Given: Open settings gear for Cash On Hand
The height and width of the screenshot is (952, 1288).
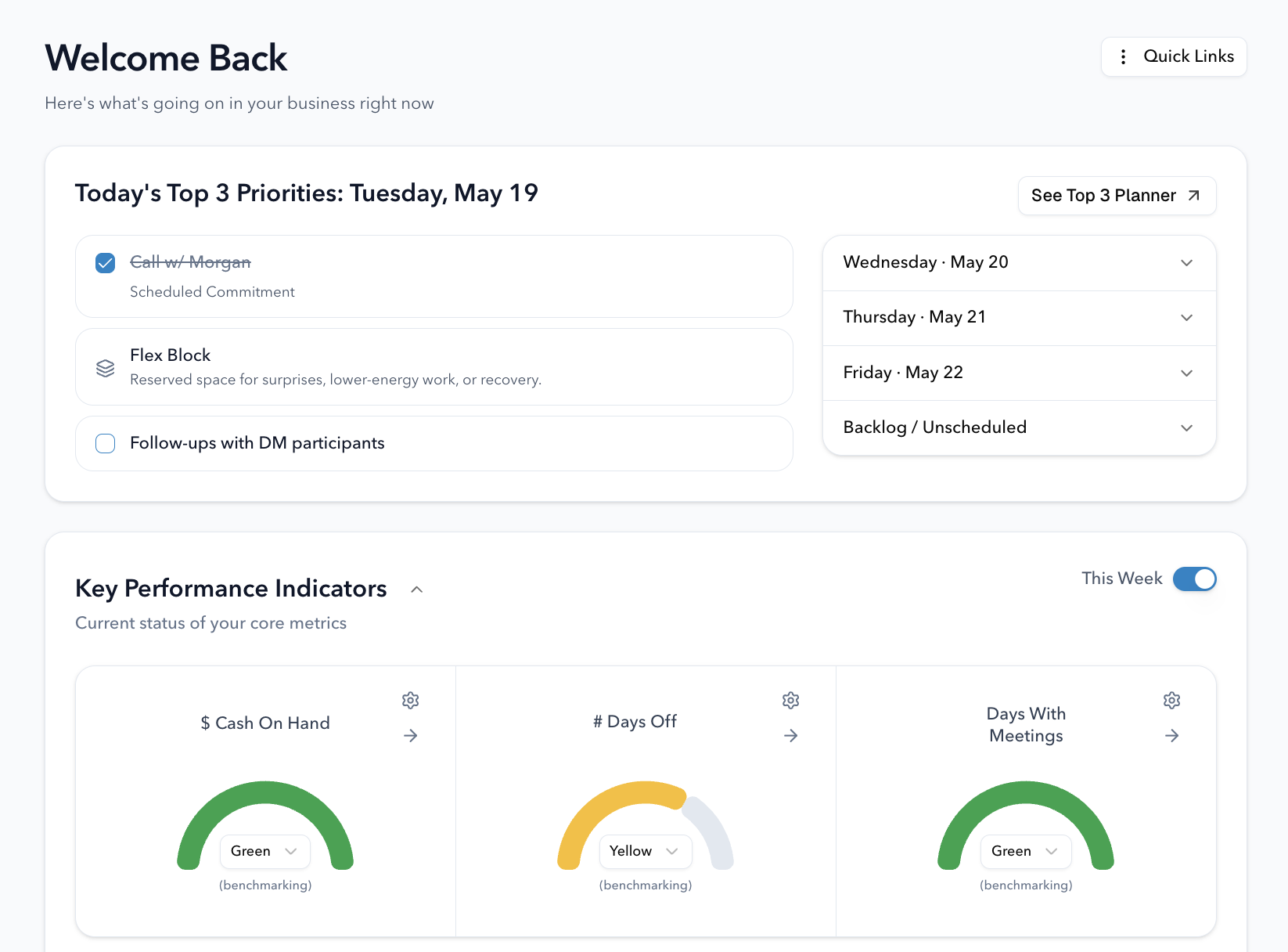Looking at the screenshot, I should pos(411,700).
